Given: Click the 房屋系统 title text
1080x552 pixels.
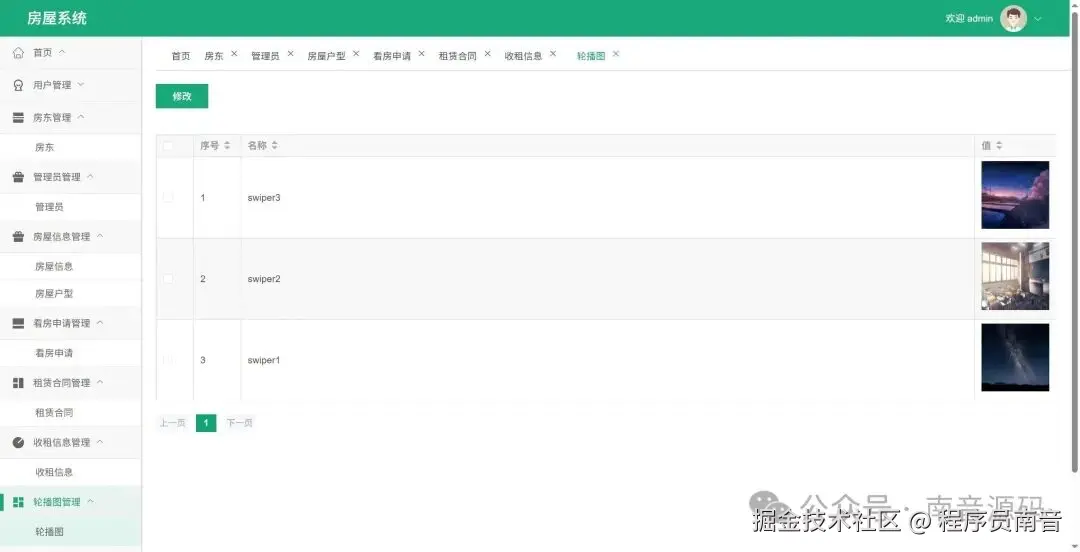Looking at the screenshot, I should [57, 19].
